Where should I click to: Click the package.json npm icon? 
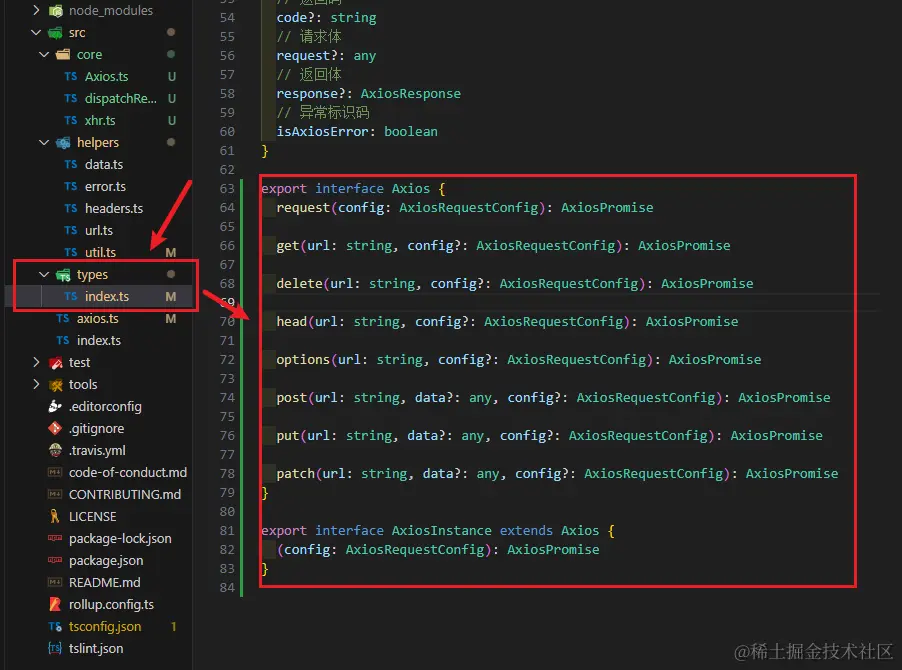click(55, 560)
